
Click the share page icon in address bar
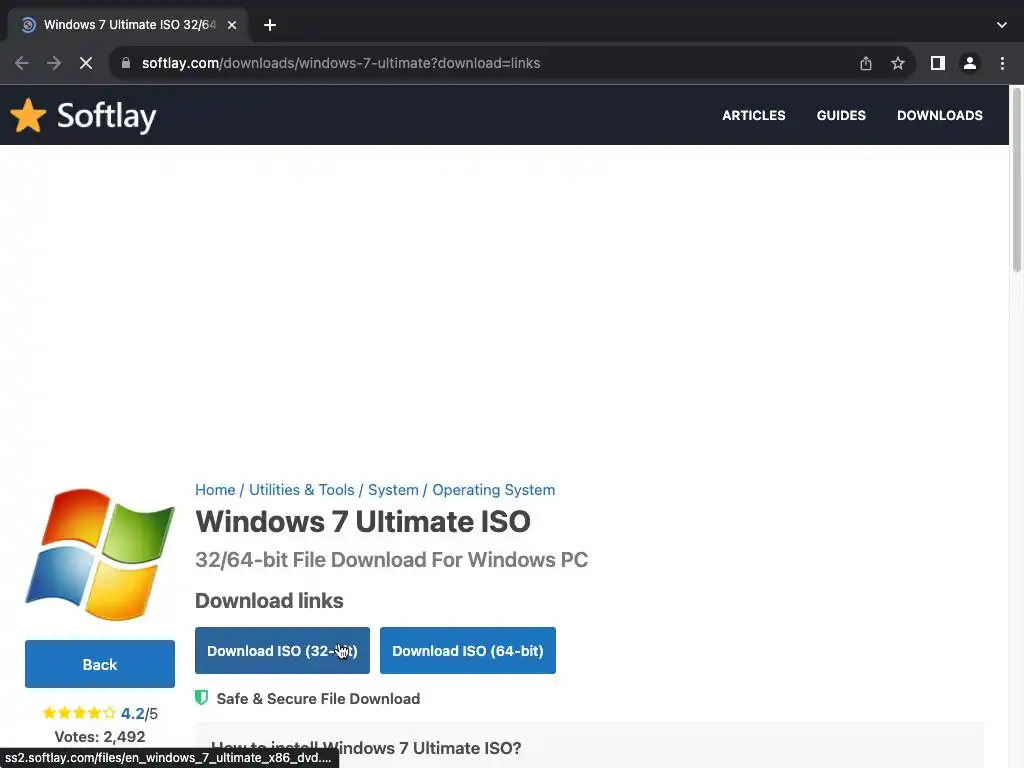click(x=865, y=63)
